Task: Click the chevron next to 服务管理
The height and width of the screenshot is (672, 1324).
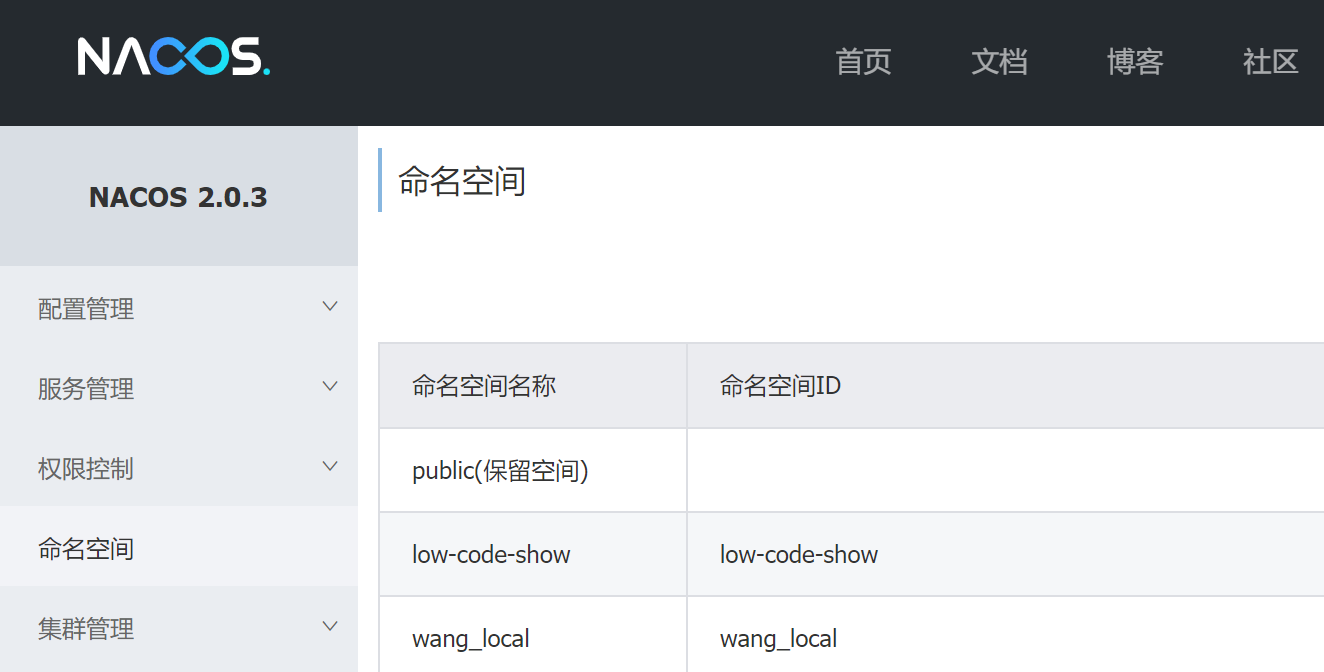Action: [330, 386]
